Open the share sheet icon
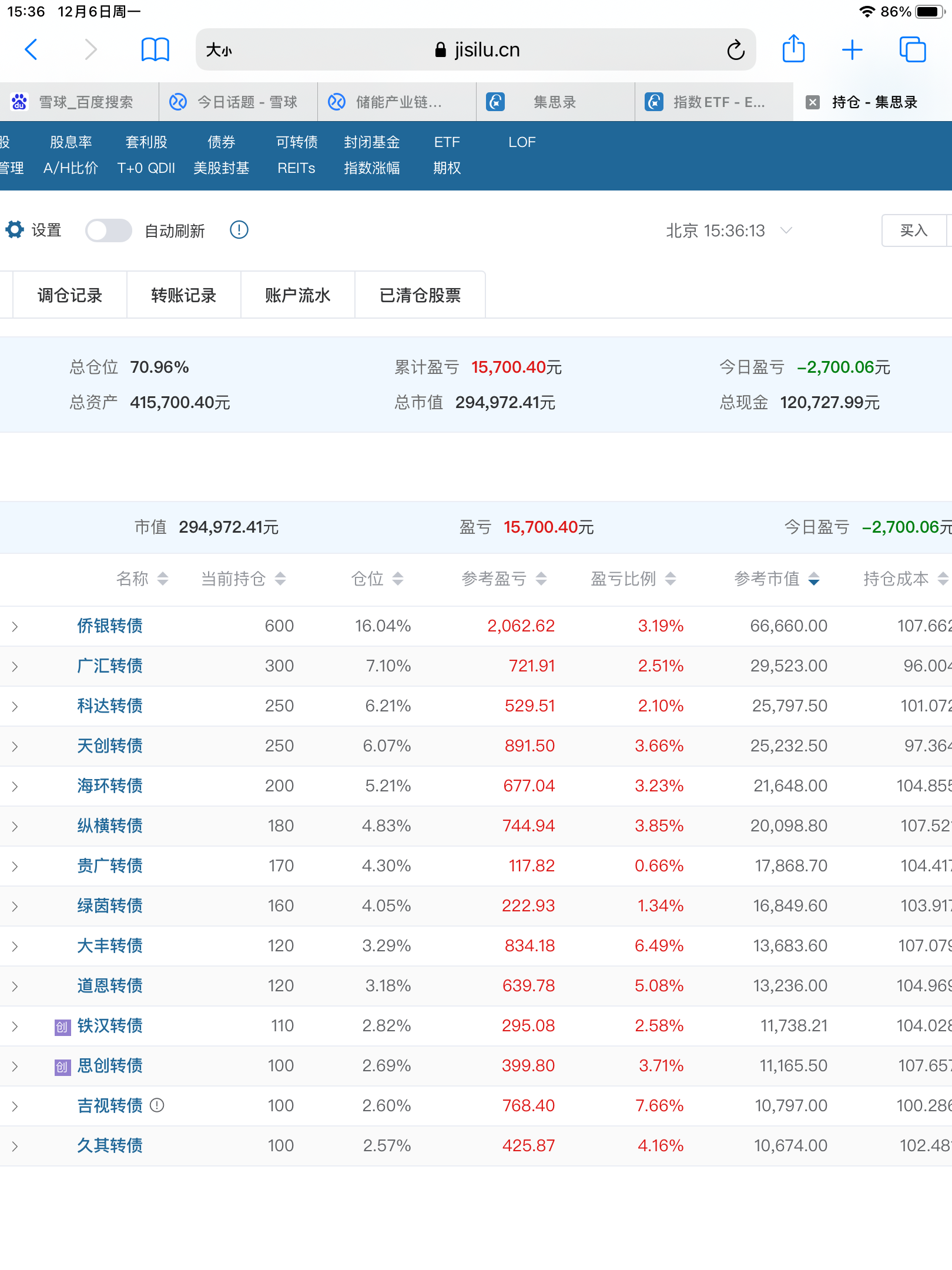Image resolution: width=952 pixels, height=1270 pixels. (x=793, y=49)
